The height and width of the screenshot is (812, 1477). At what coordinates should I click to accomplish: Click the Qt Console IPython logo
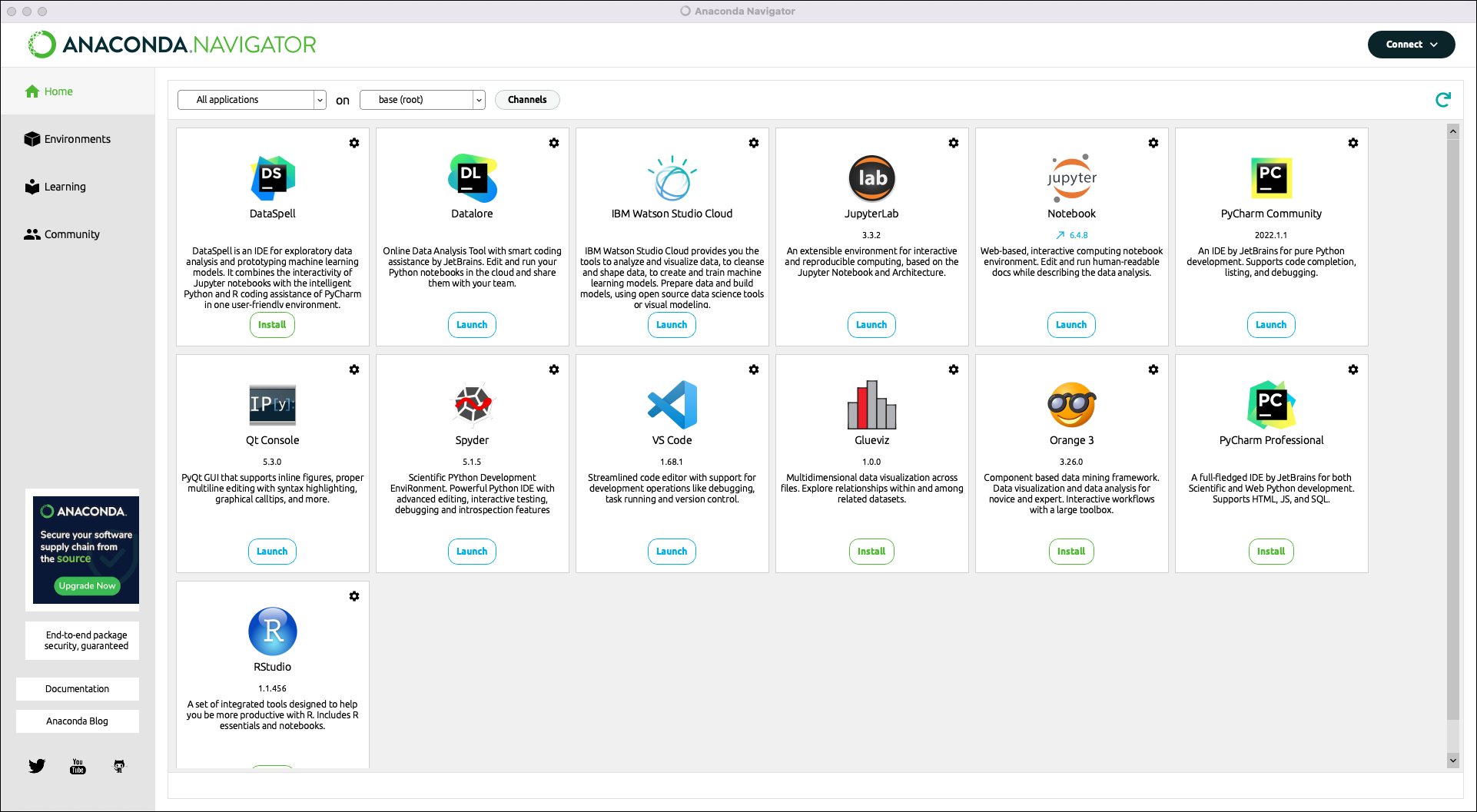tap(273, 405)
